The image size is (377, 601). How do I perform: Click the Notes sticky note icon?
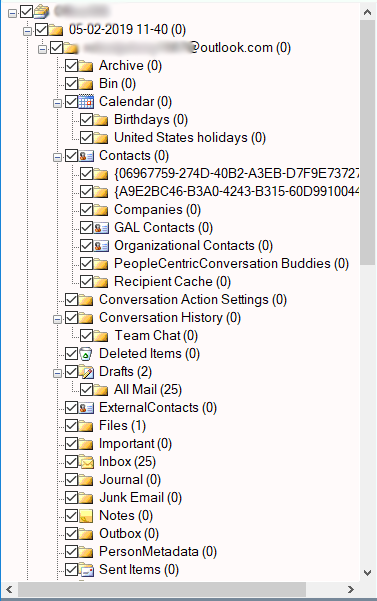(x=86, y=516)
